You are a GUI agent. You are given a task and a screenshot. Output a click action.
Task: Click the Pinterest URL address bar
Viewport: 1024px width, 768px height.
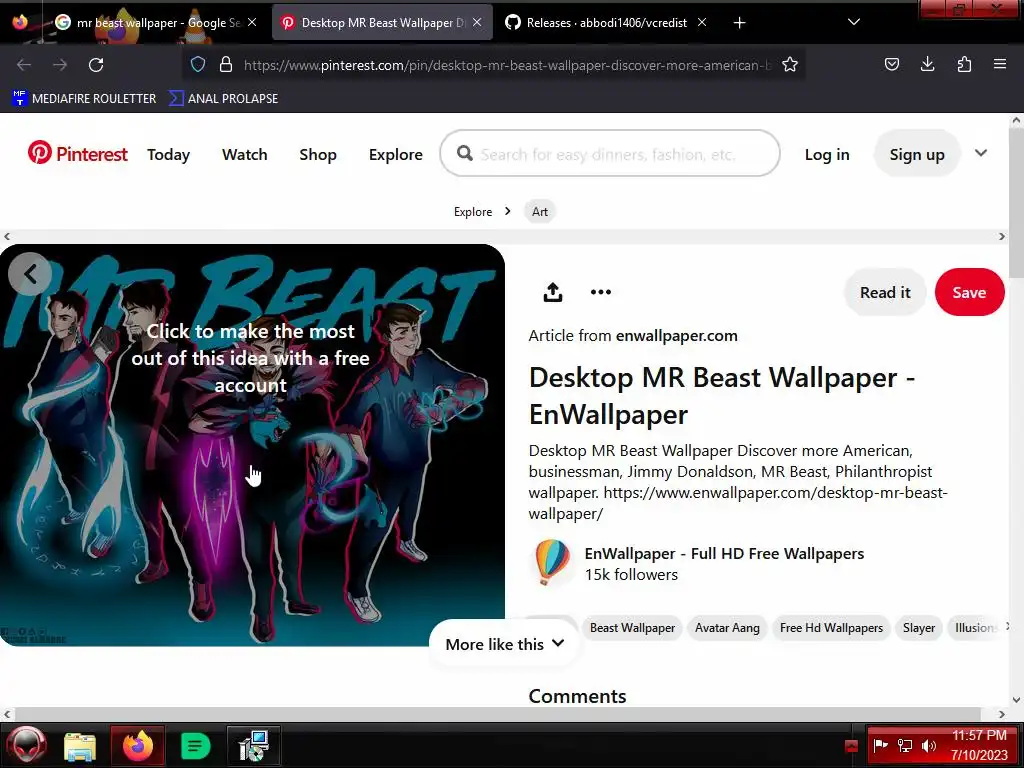(x=507, y=65)
